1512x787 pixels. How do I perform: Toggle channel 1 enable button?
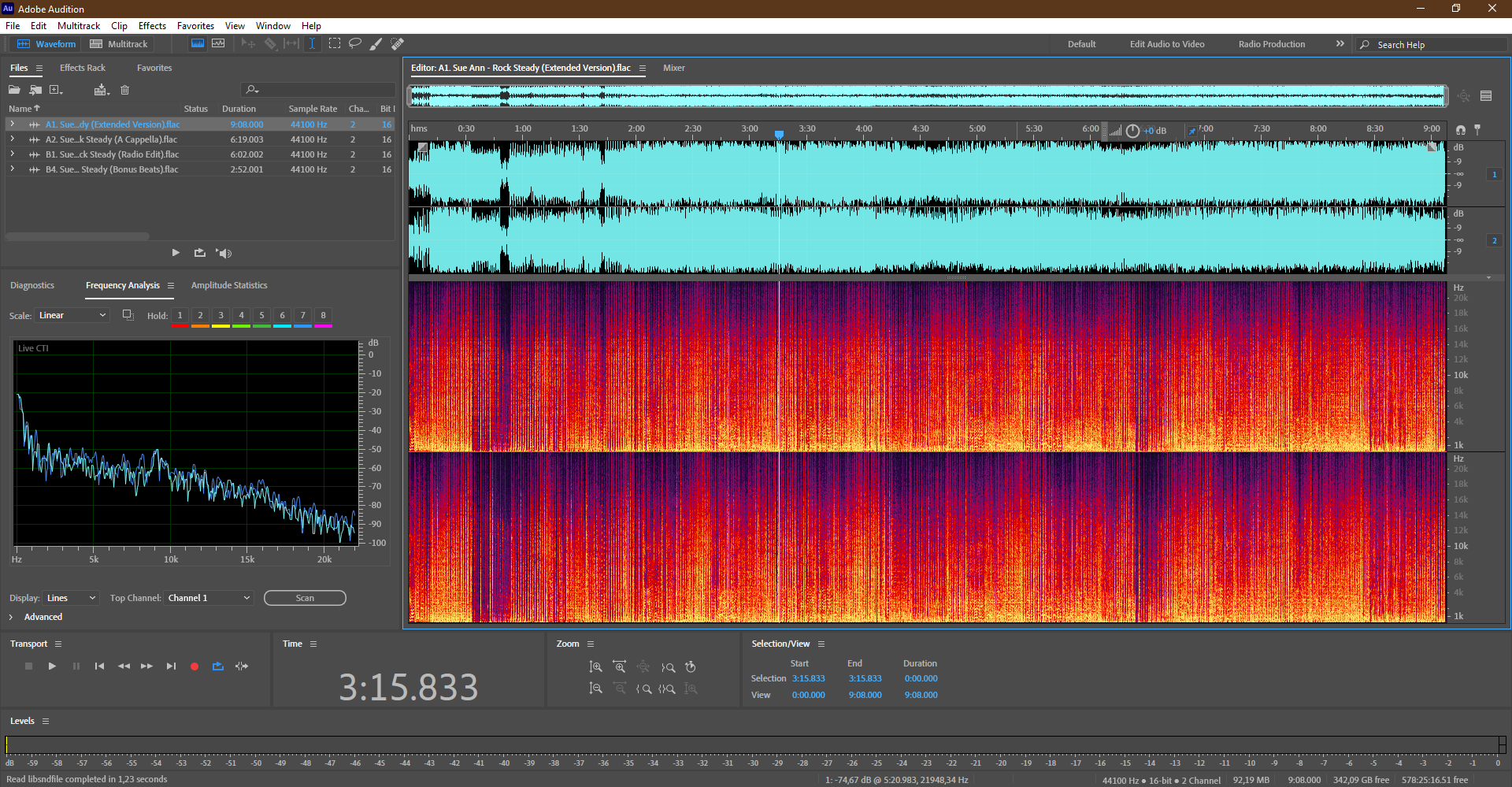(1494, 174)
